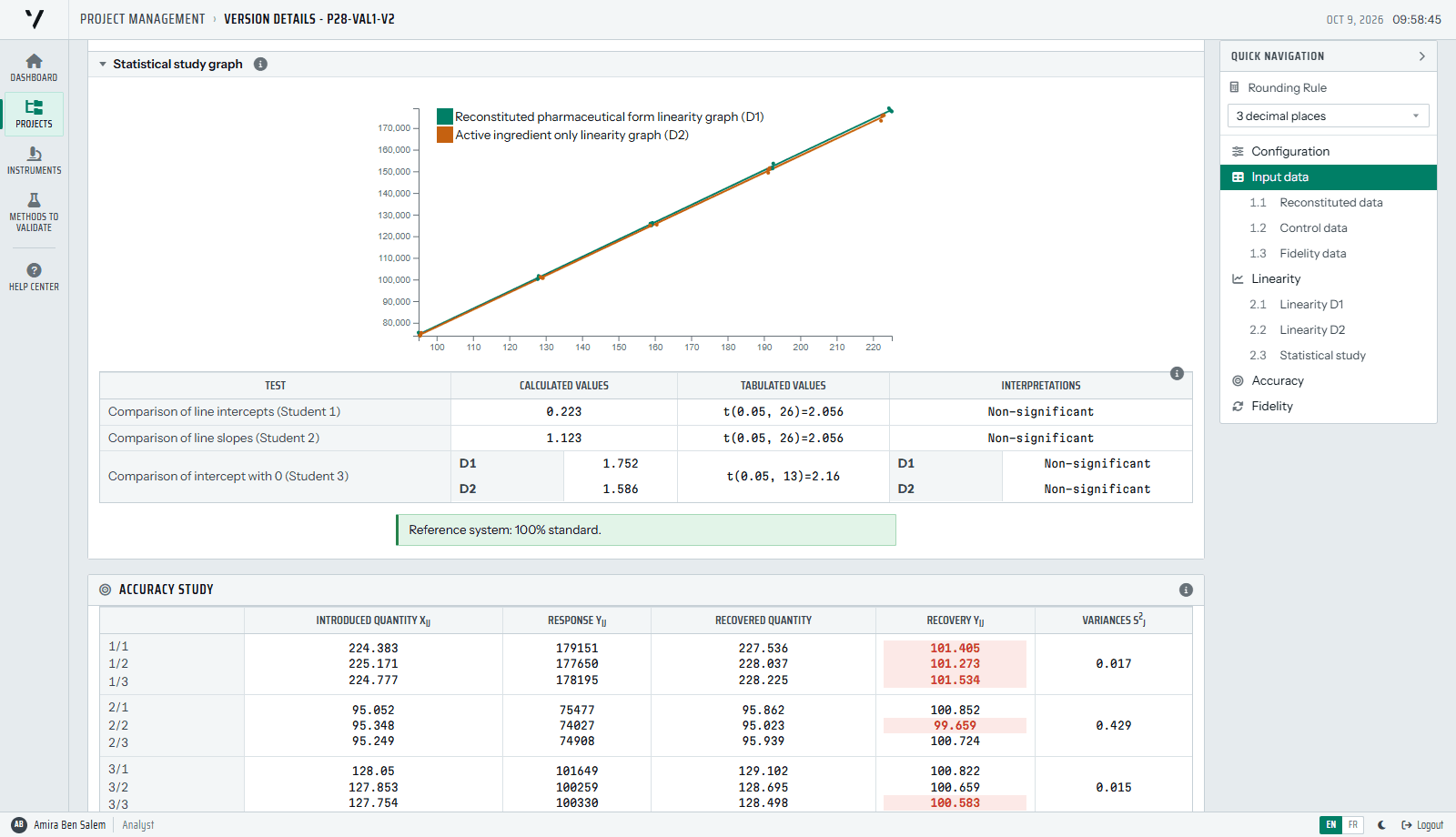Switch language to FR
This screenshot has height=837, width=1456.
coord(1353,825)
